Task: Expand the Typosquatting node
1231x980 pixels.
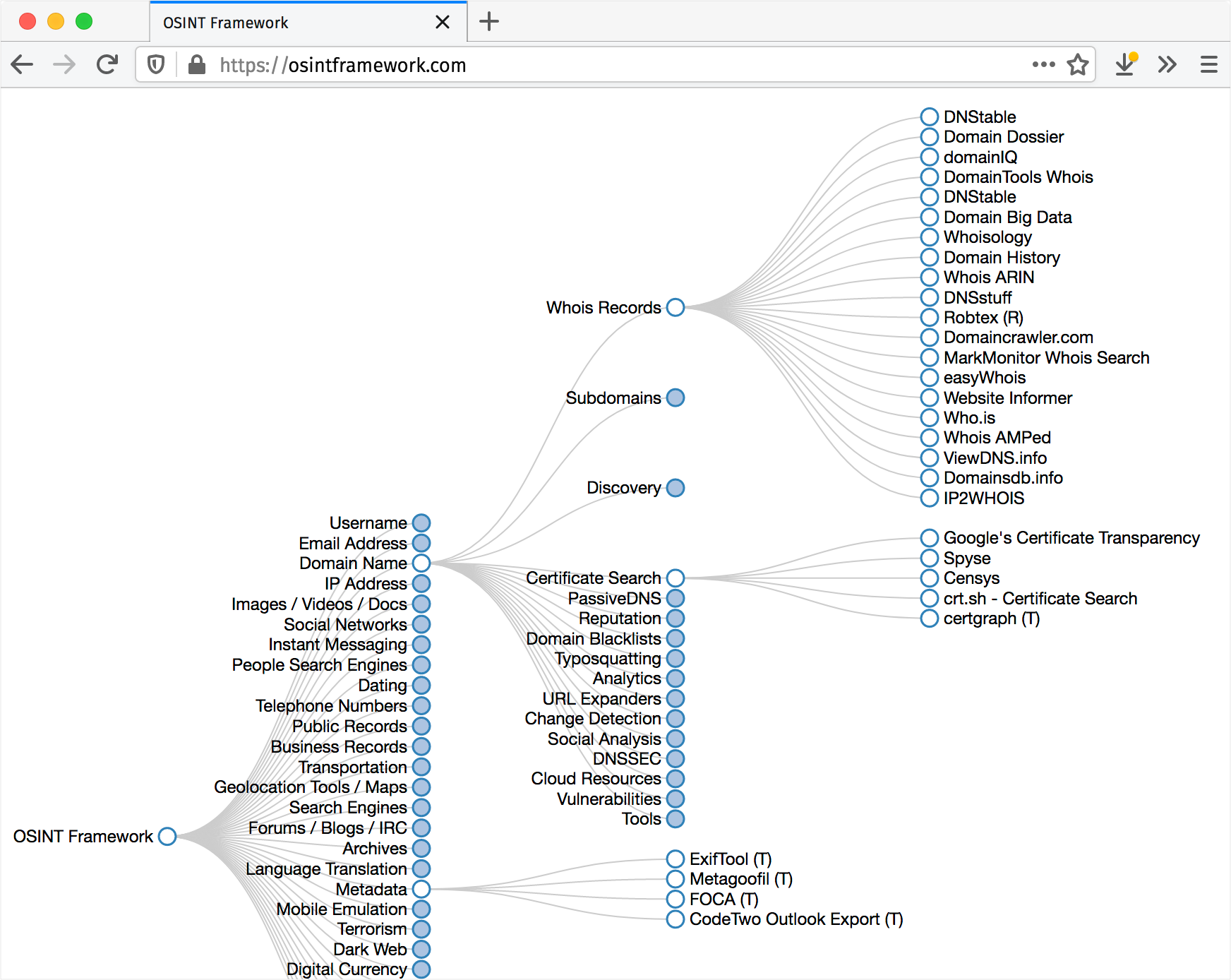Action: coord(675,659)
